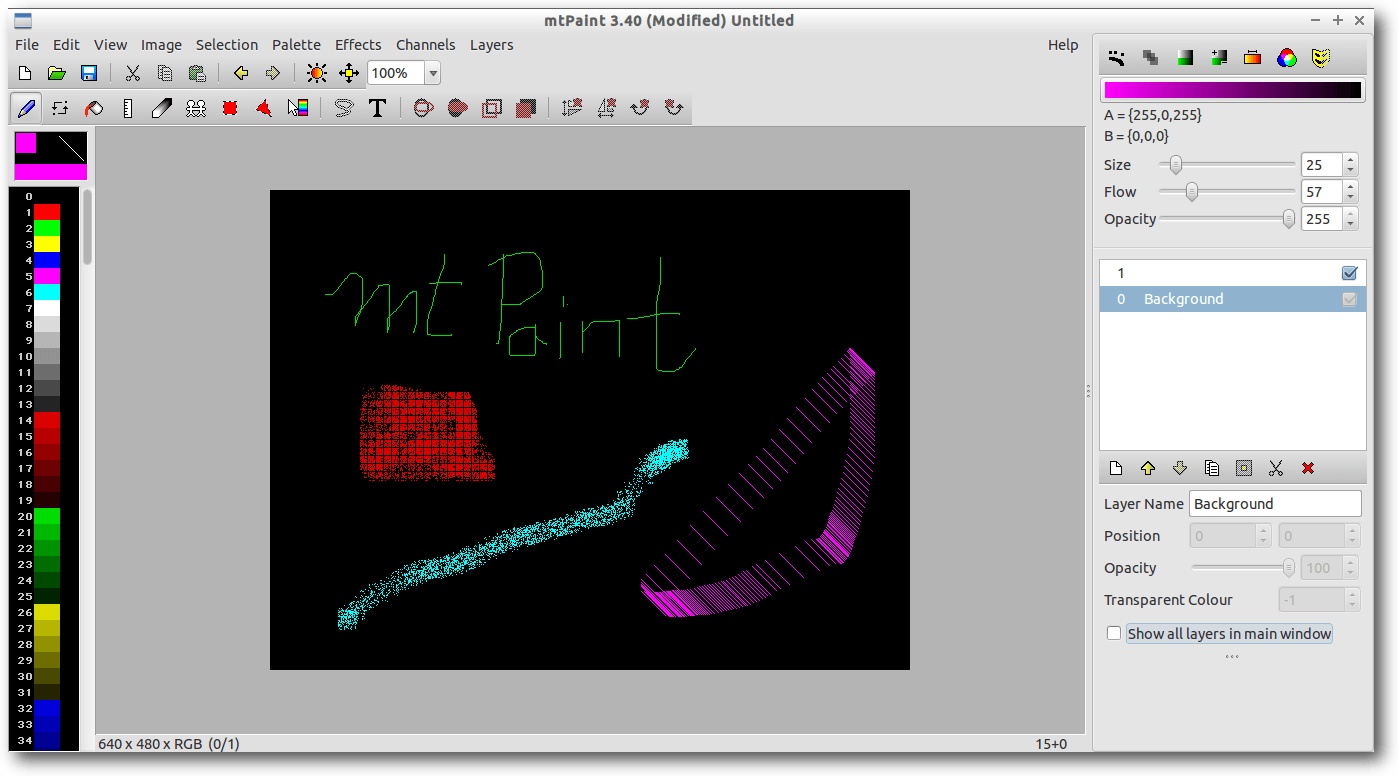Image resolution: width=1398 pixels, height=776 pixels.
Task: Lower the layer with the down arrow button
Action: 1180,468
